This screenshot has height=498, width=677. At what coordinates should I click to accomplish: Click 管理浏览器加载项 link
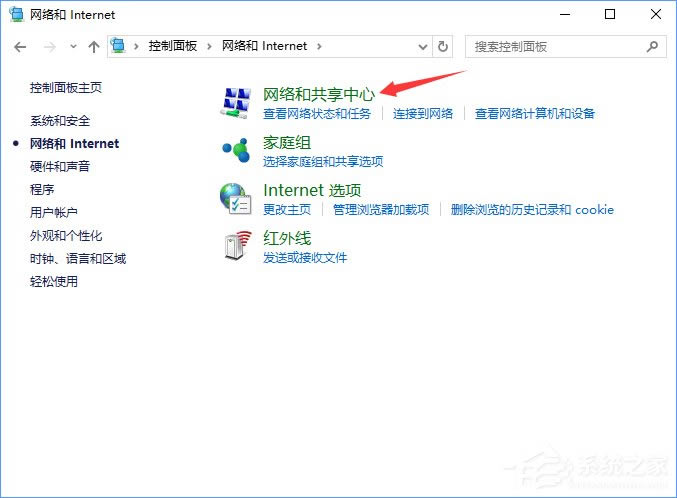coord(381,209)
